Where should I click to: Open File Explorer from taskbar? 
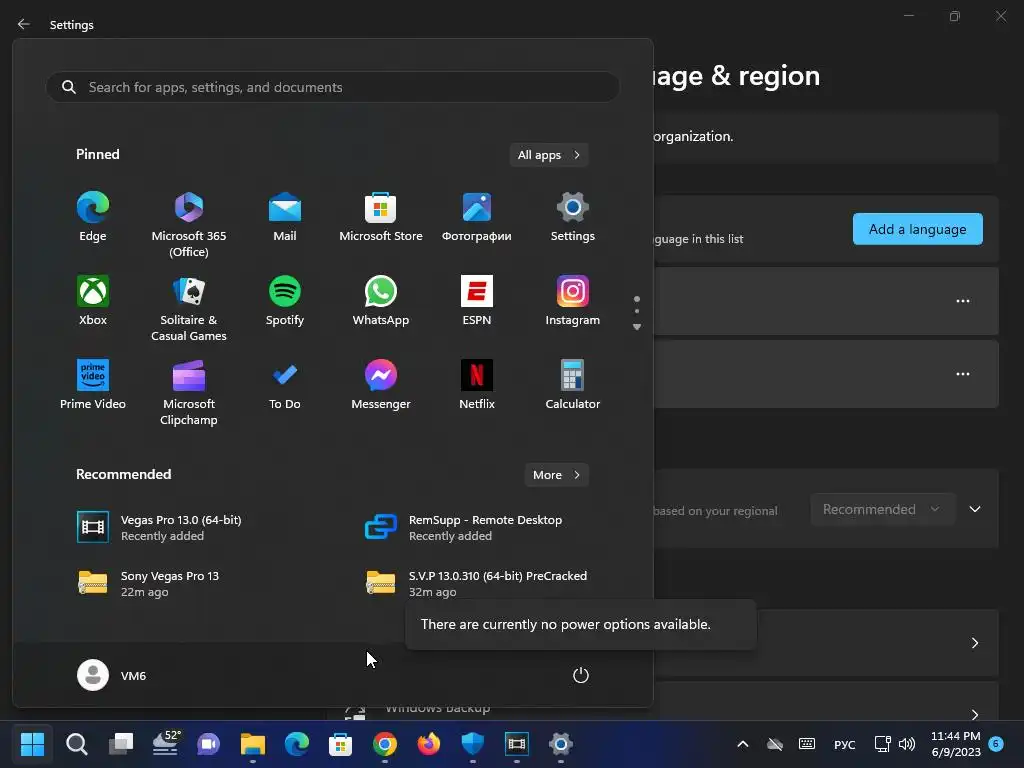pos(253,744)
